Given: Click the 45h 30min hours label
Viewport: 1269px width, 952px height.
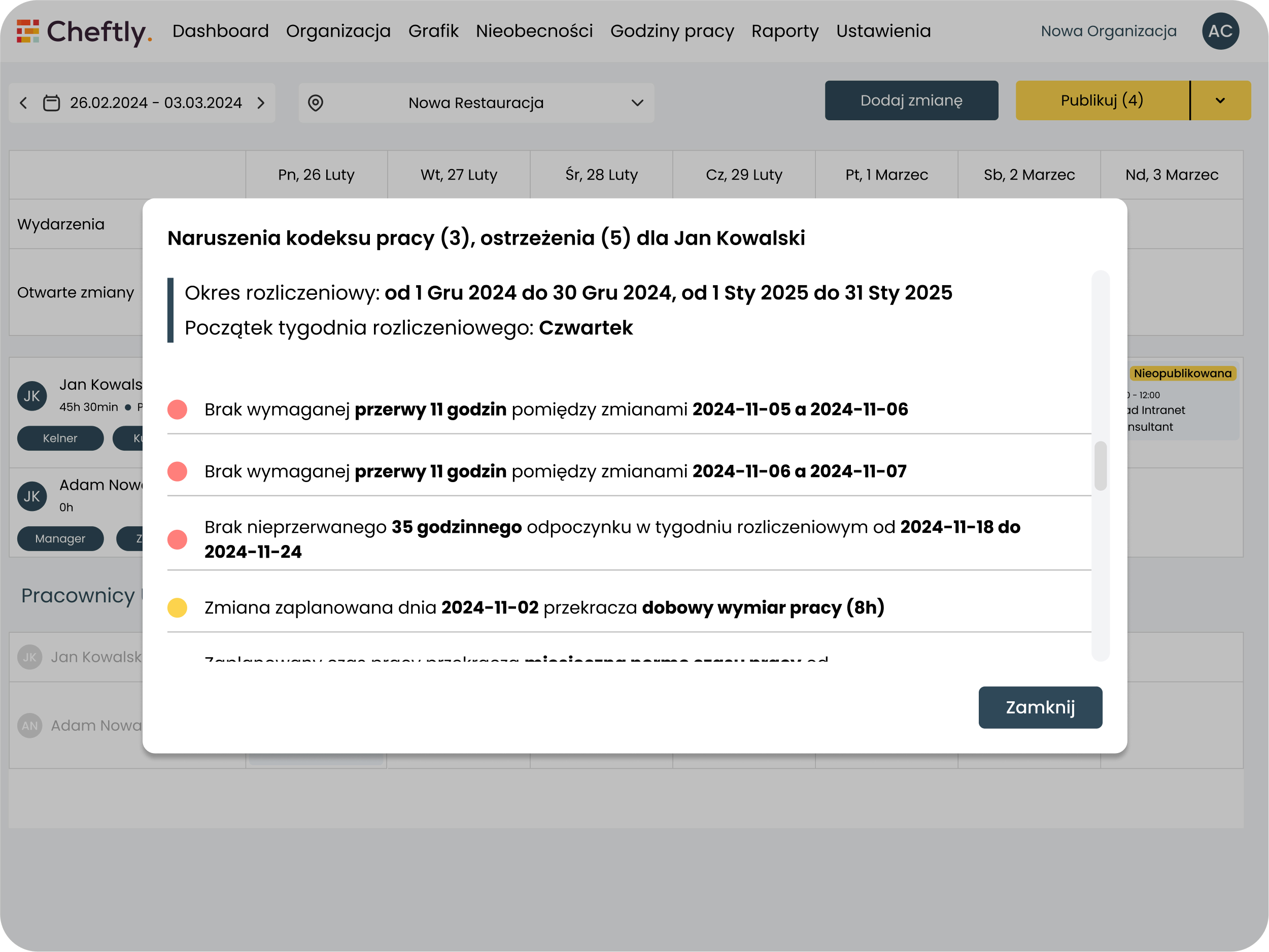Looking at the screenshot, I should point(88,407).
